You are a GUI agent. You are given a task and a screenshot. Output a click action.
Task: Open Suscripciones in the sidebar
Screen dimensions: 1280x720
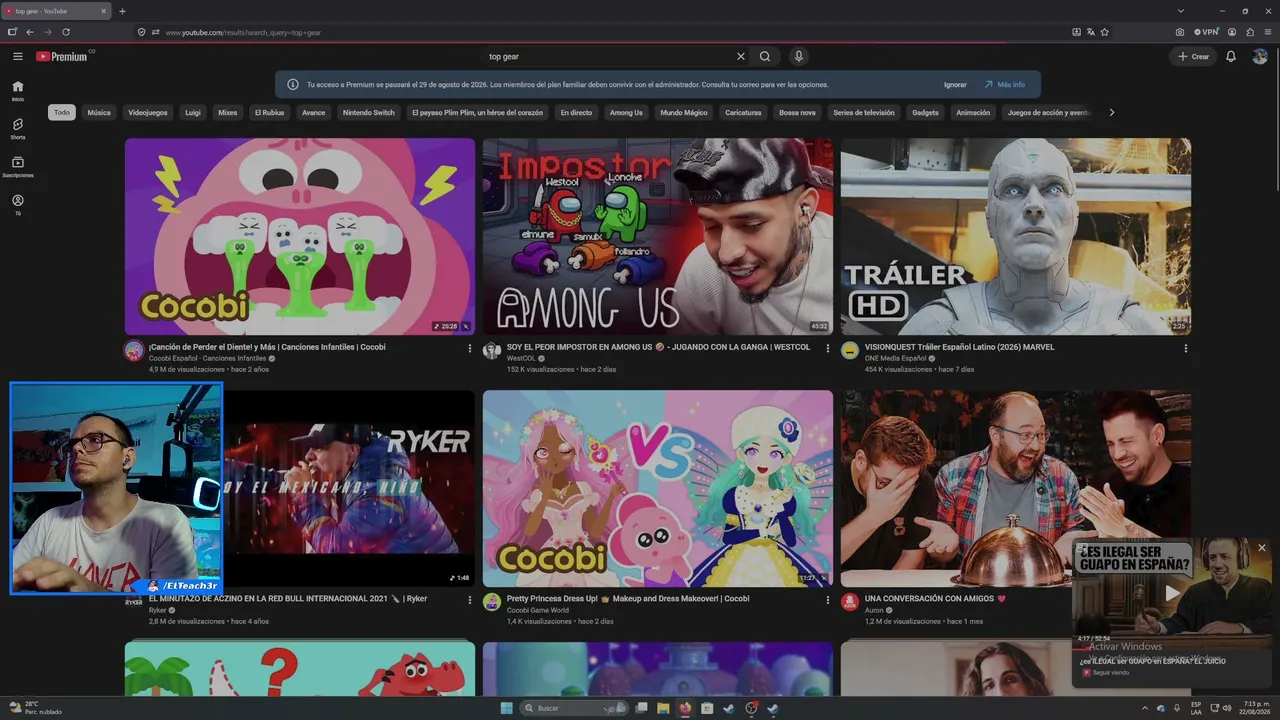click(x=18, y=167)
